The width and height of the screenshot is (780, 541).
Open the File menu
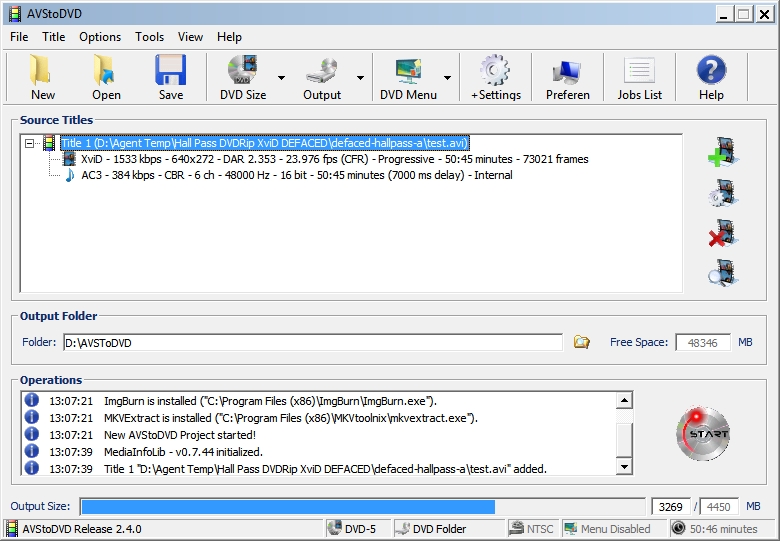point(19,37)
